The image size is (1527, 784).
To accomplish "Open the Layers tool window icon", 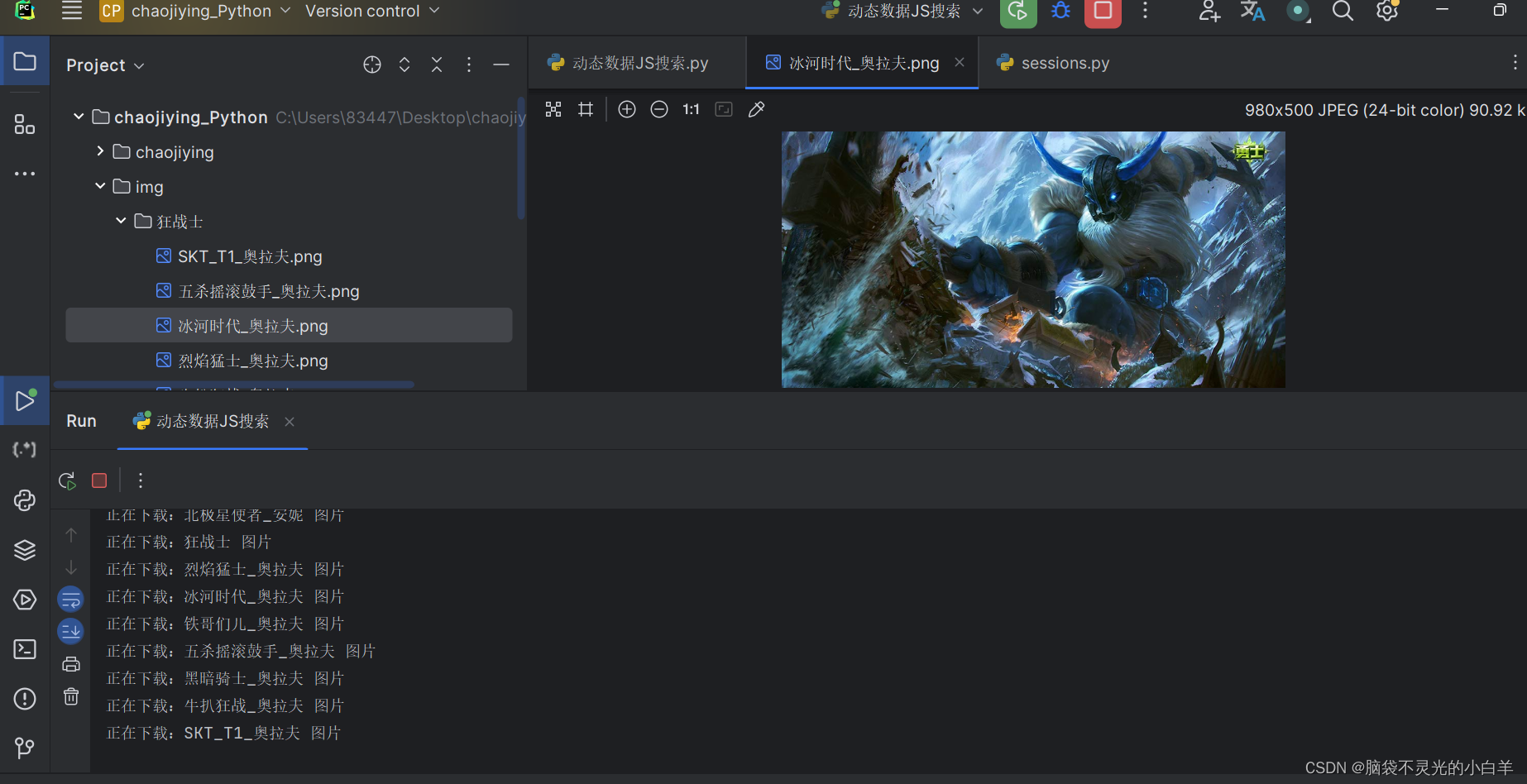I will 25,550.
